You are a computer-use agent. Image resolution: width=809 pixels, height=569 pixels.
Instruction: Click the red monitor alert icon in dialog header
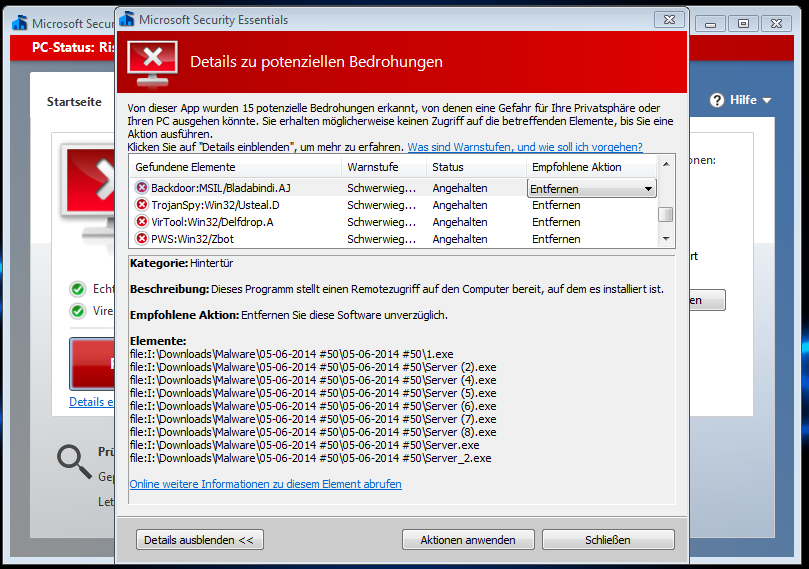coord(152,63)
